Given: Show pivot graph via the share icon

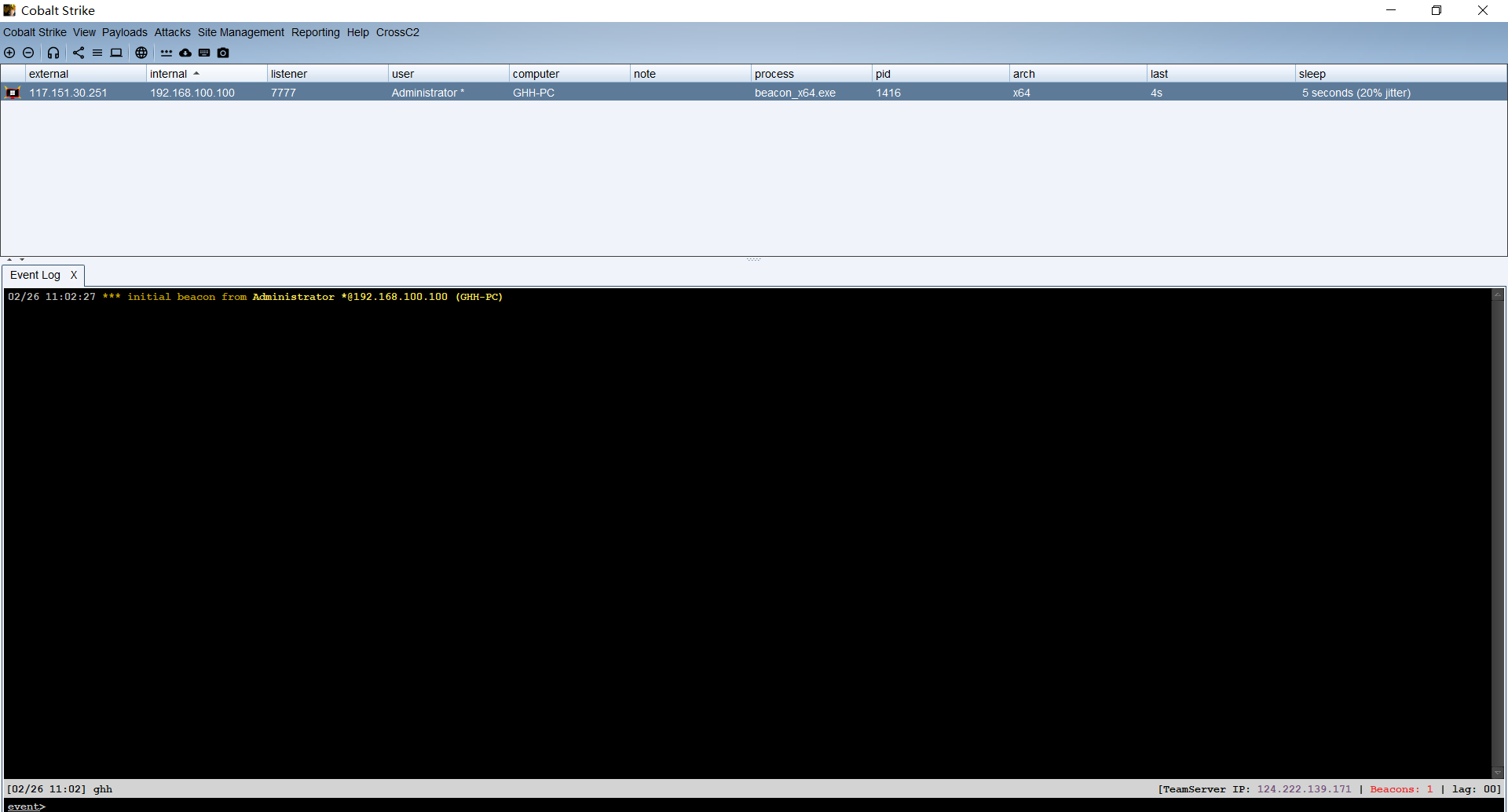Looking at the screenshot, I should 79,53.
